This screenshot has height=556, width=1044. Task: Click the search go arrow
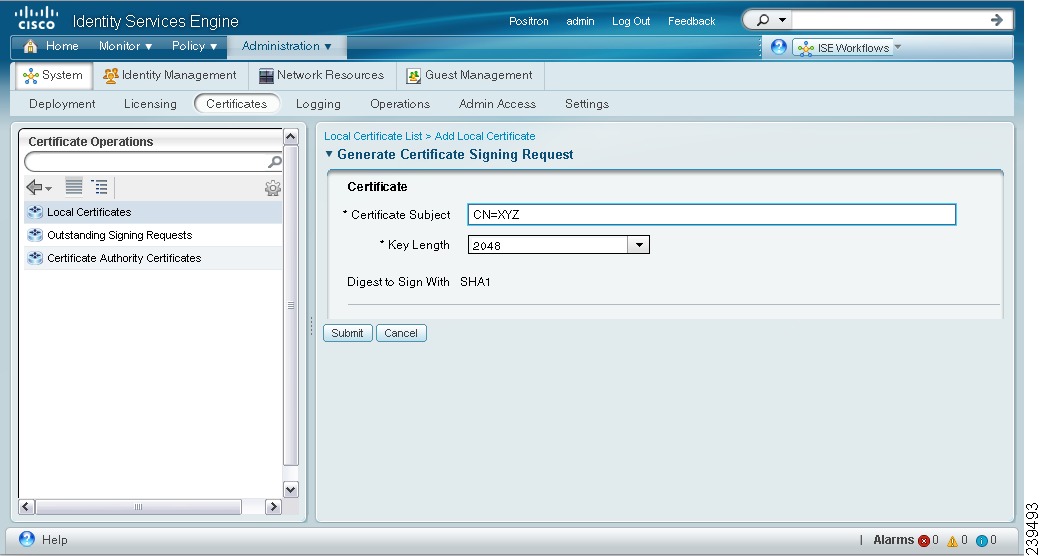[x=997, y=20]
